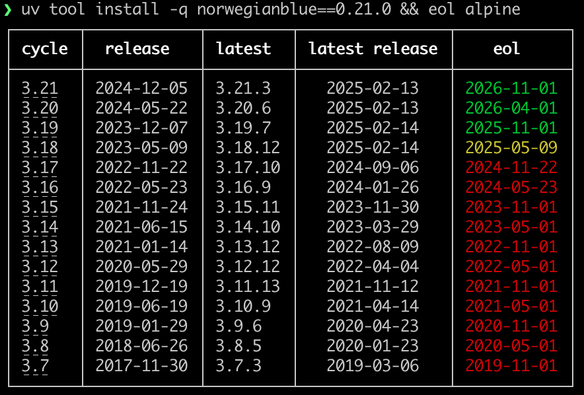This screenshot has width=584, height=395.
Task: Click latest version 3.13.12
Action: pos(248,247)
